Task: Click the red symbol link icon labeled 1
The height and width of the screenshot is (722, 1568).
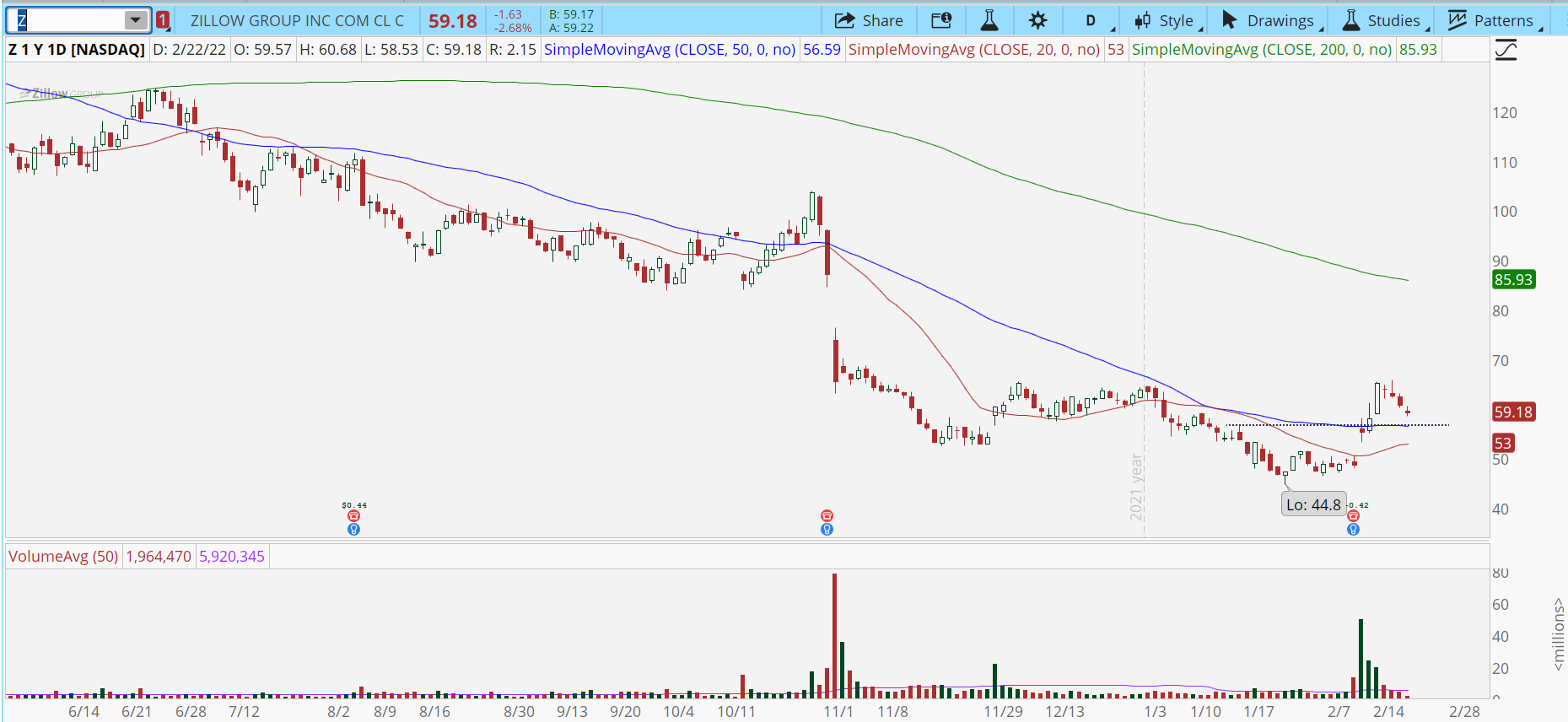Action: pos(163,20)
